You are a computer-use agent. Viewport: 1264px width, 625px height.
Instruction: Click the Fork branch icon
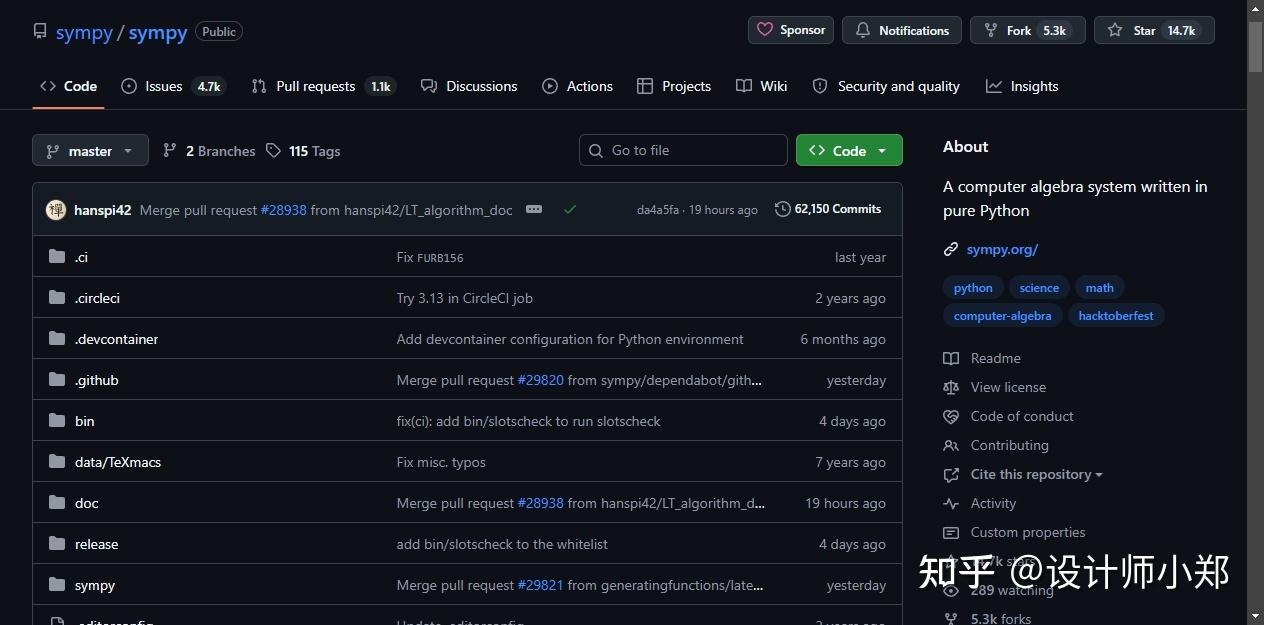[991, 31]
